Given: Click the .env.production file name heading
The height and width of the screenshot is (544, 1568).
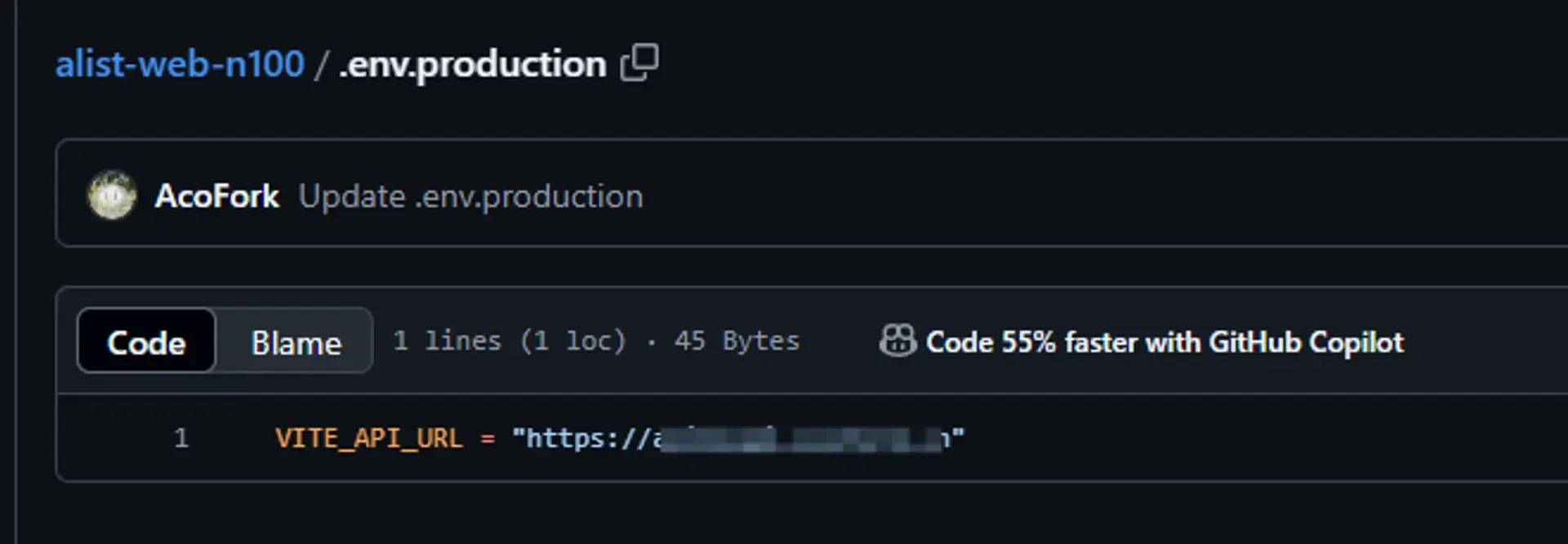Looking at the screenshot, I should (x=472, y=64).
